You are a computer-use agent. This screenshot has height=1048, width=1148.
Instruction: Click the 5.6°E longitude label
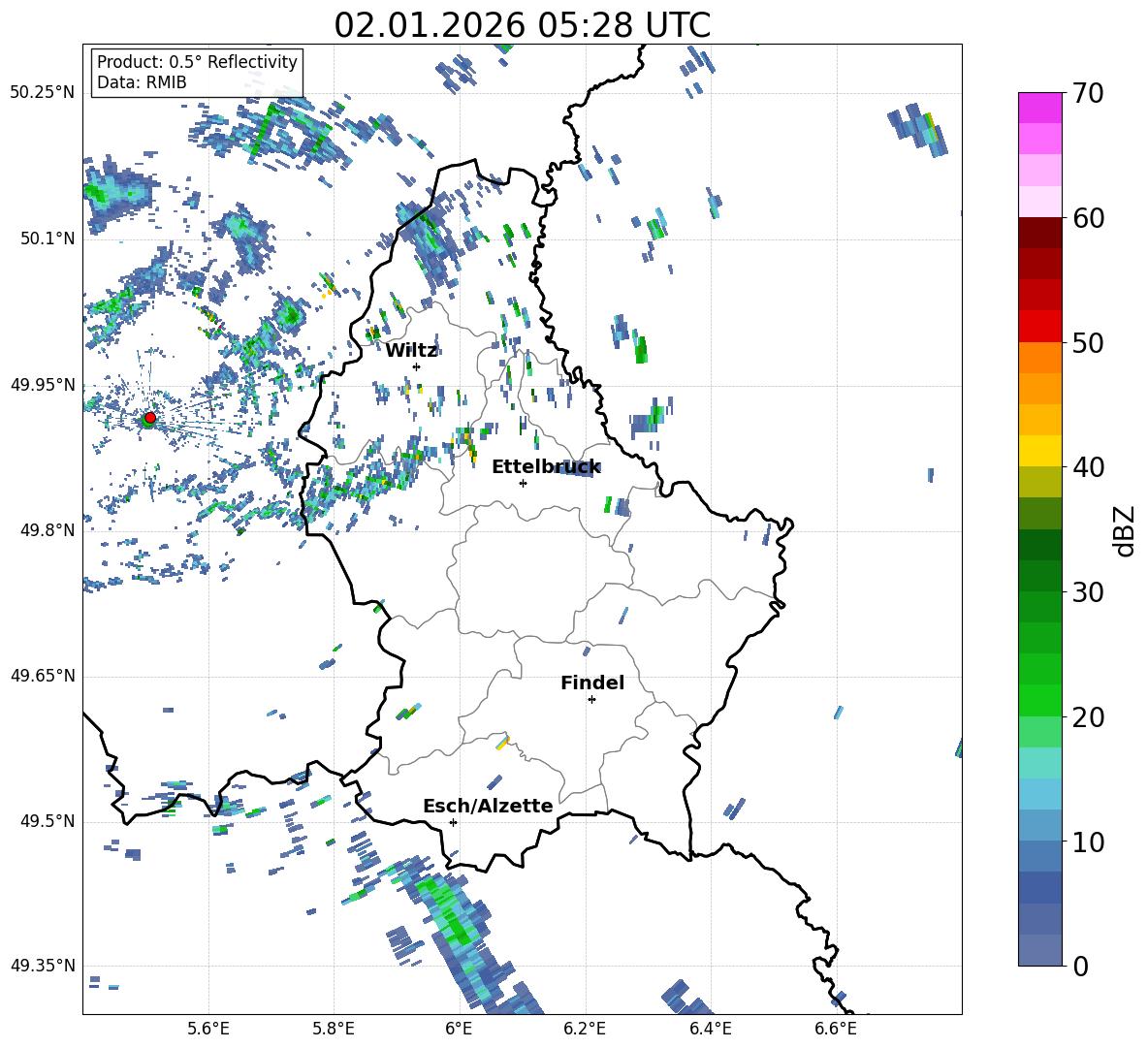(x=208, y=1029)
